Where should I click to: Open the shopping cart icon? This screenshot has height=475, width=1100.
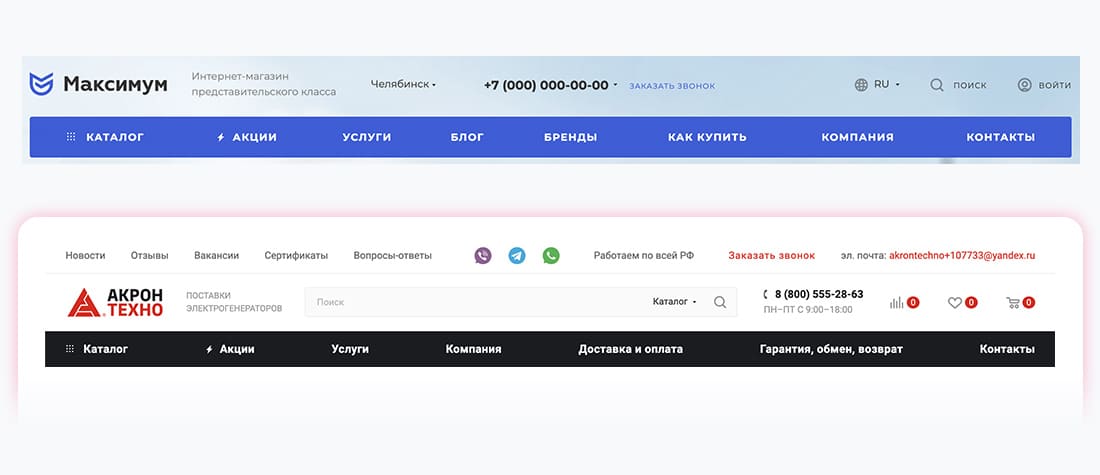click(x=1013, y=302)
